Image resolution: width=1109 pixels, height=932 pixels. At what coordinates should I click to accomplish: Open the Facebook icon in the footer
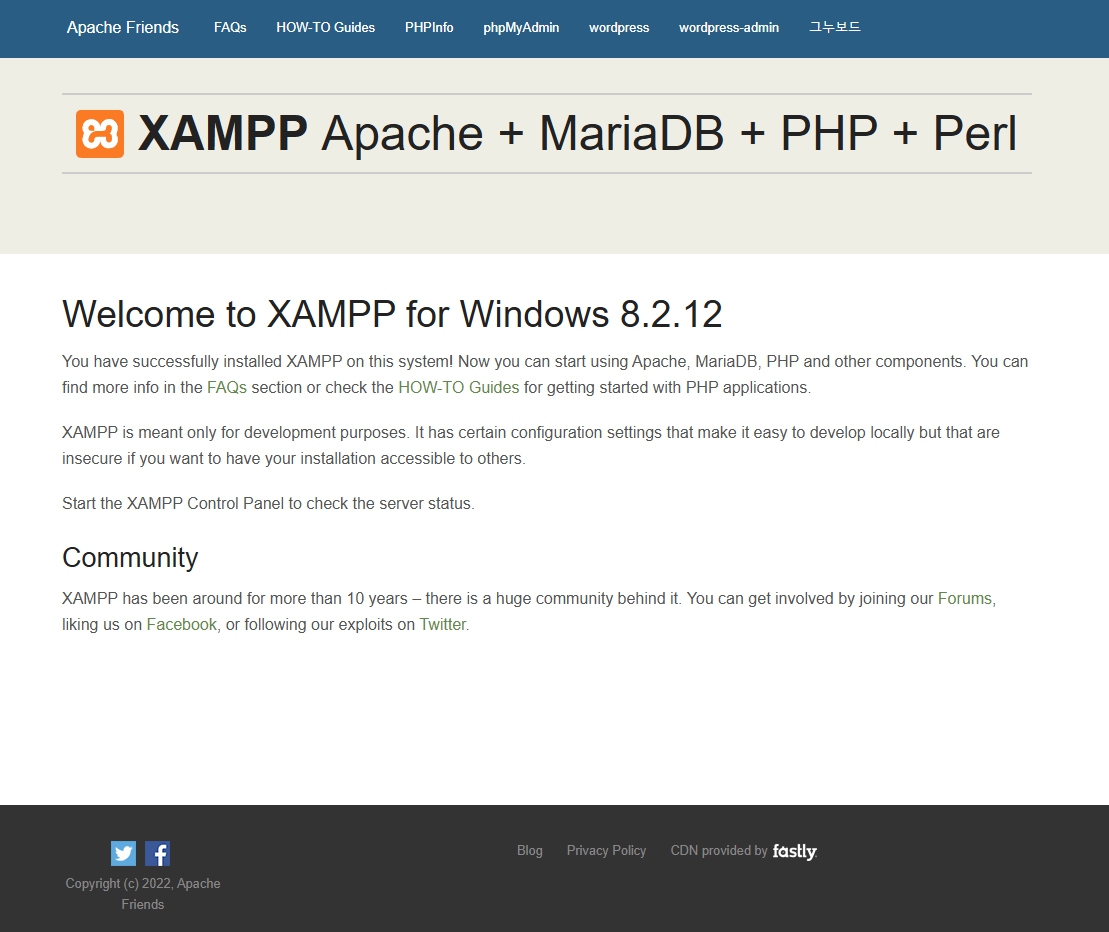157,854
